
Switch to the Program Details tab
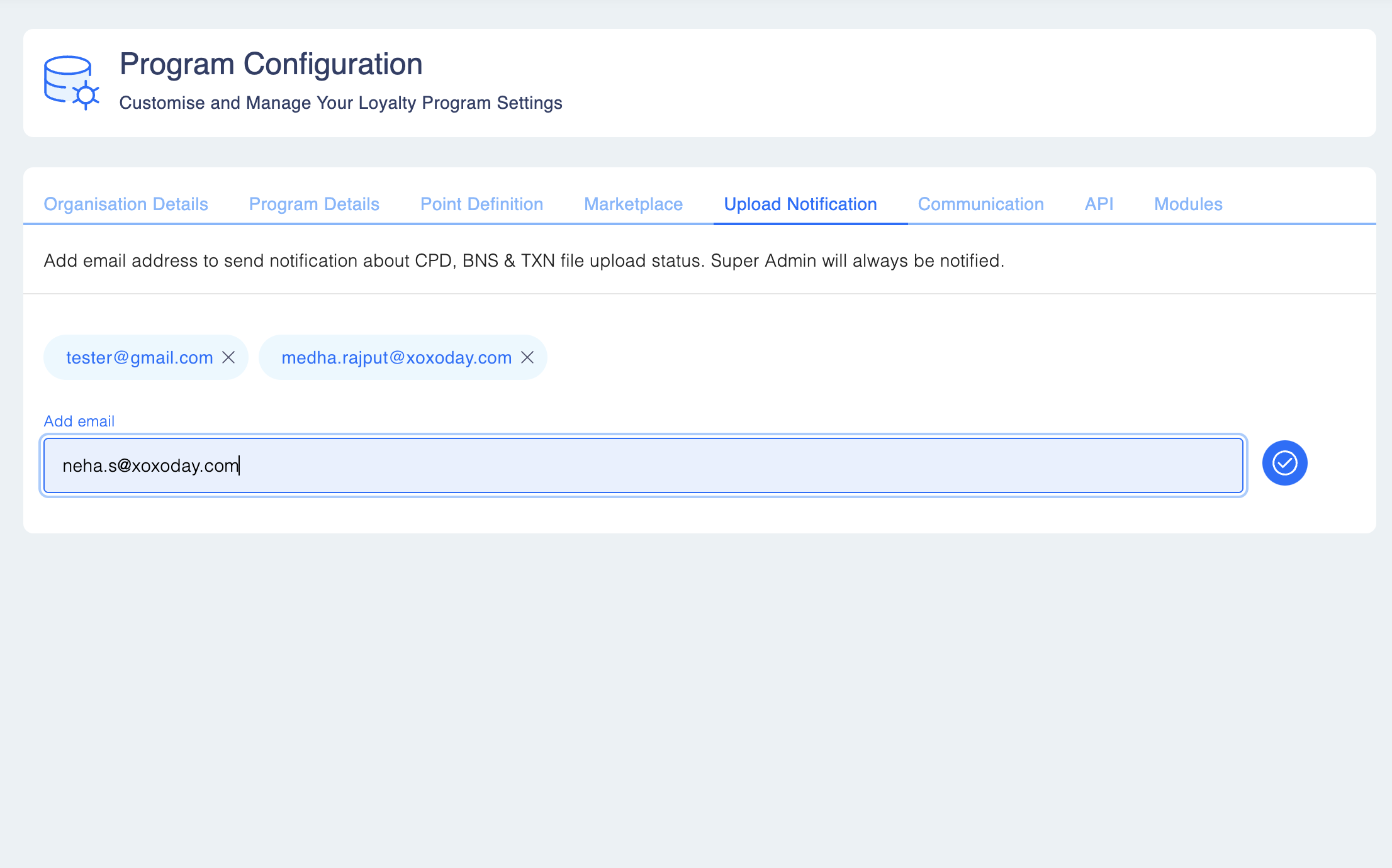(314, 204)
